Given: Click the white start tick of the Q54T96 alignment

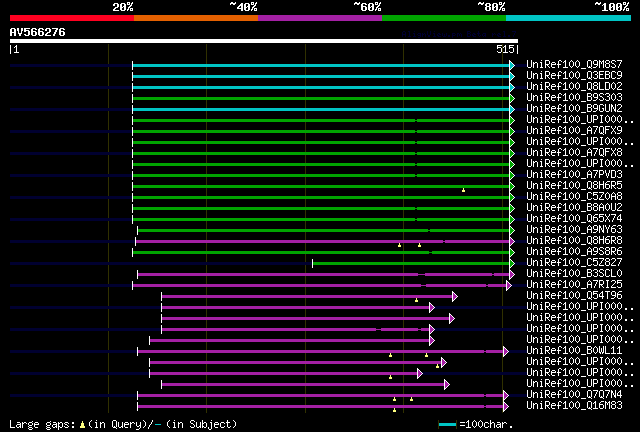Looking at the screenshot, I should coord(162,297).
